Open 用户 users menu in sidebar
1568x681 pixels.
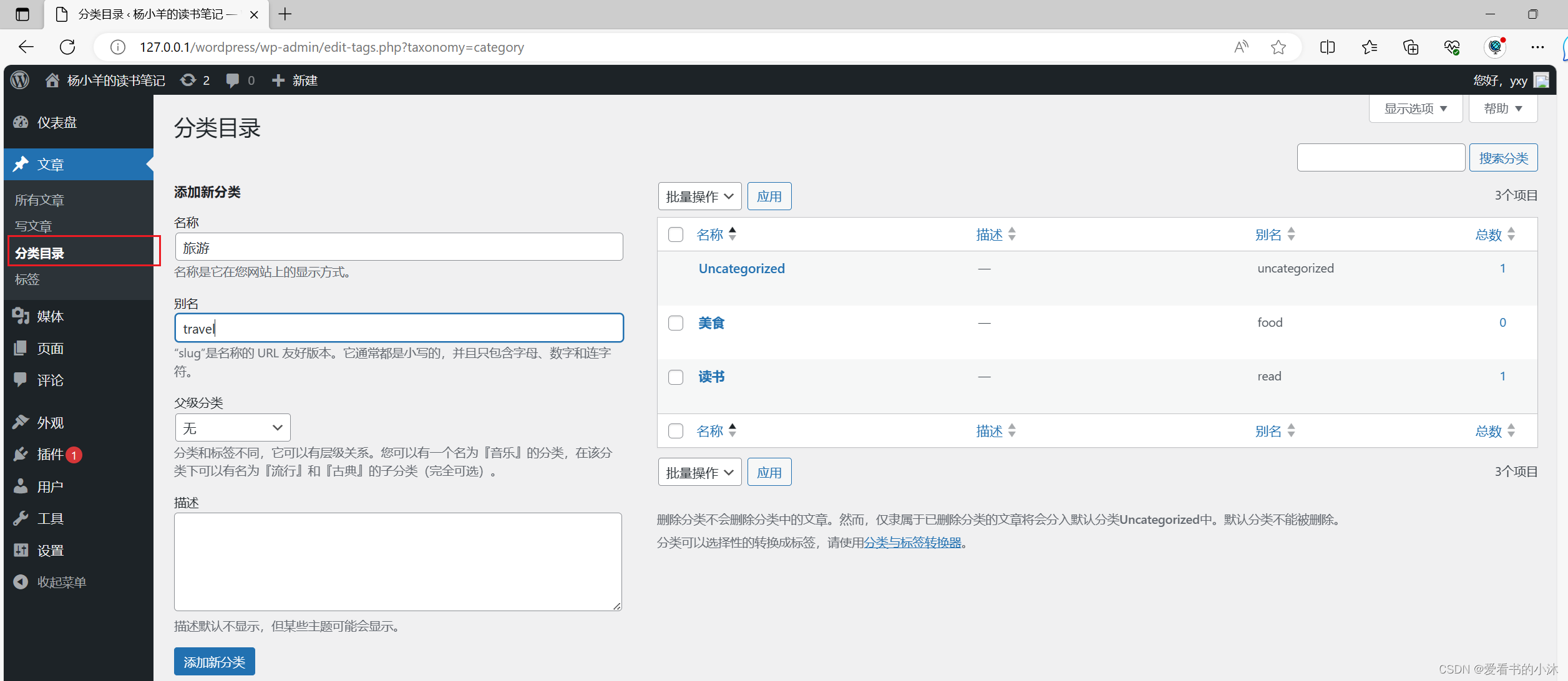click(79, 486)
